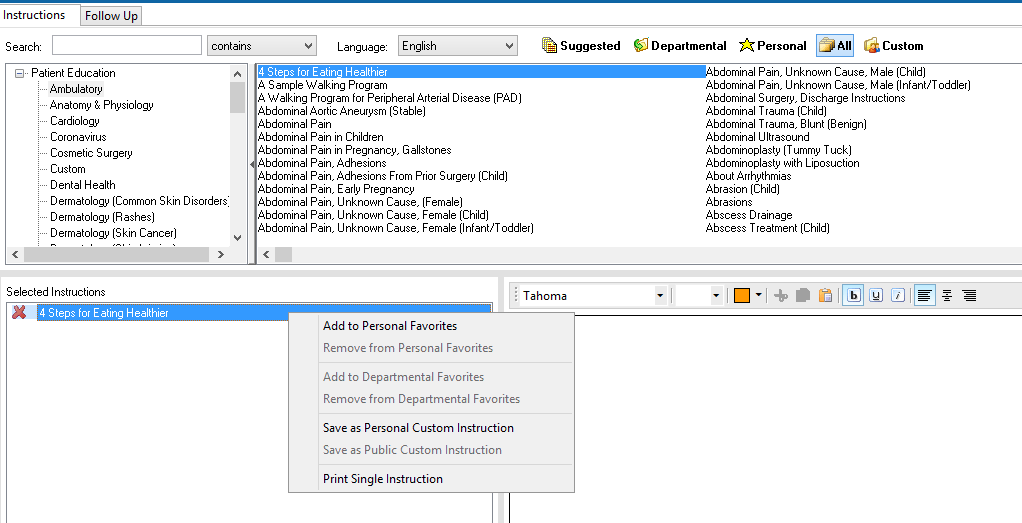Open the Language dropdown
This screenshot has width=1022, height=523.
(457, 46)
